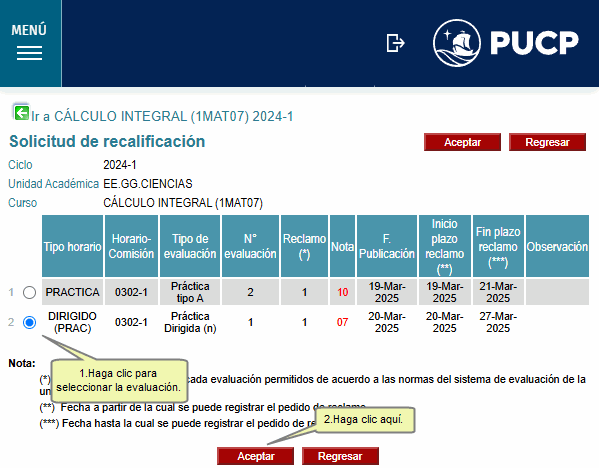The image size is (599, 468).
Task: Click the top Regresar button
Action: 547,142
